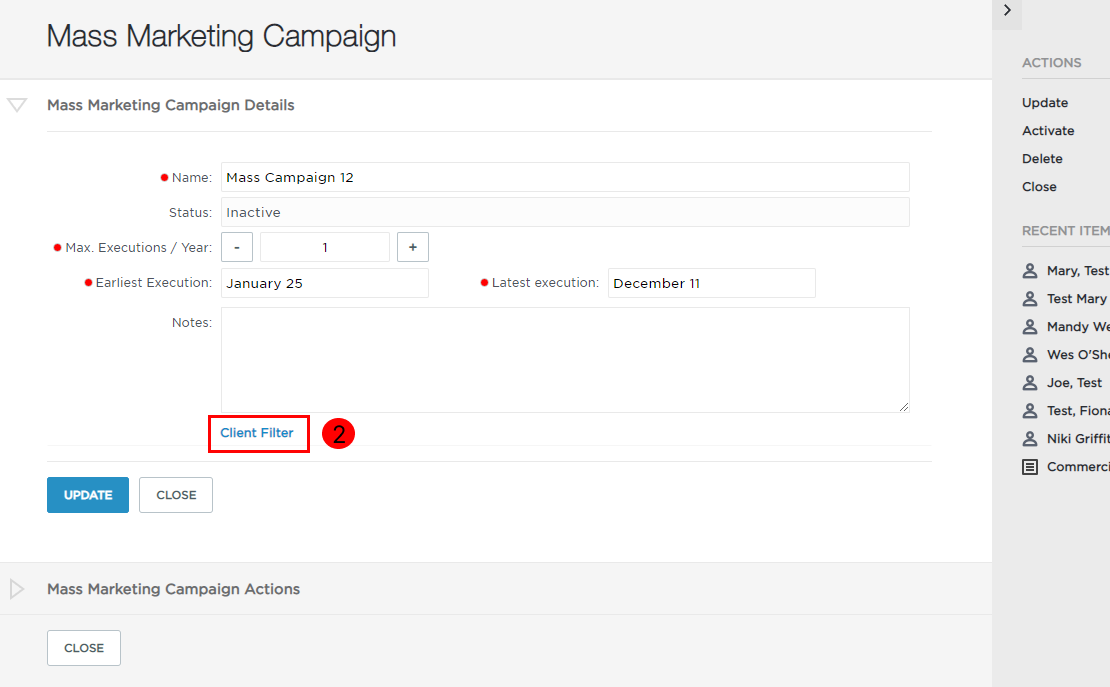The height and width of the screenshot is (687, 1110).
Task: Select Activate in Actions menu
Action: point(1048,131)
